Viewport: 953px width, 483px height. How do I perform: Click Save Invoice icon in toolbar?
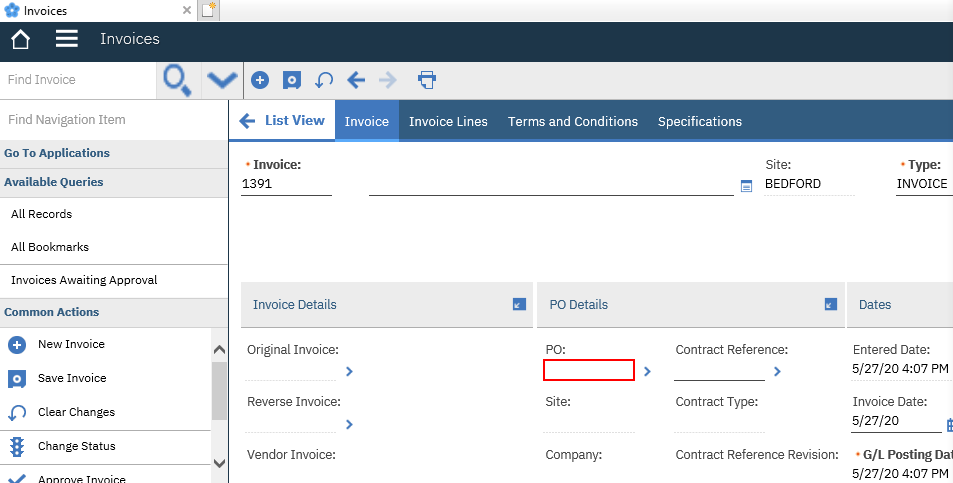tap(291, 80)
